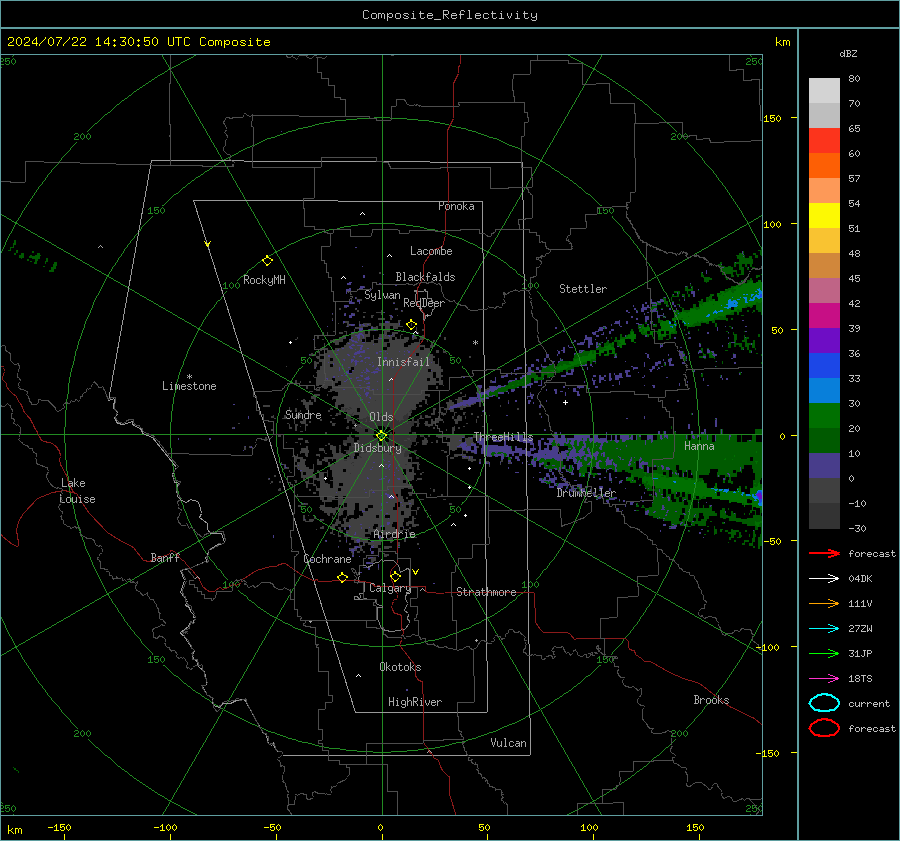Click the red forecast arrow in legend
900x841 pixels.
point(824,553)
